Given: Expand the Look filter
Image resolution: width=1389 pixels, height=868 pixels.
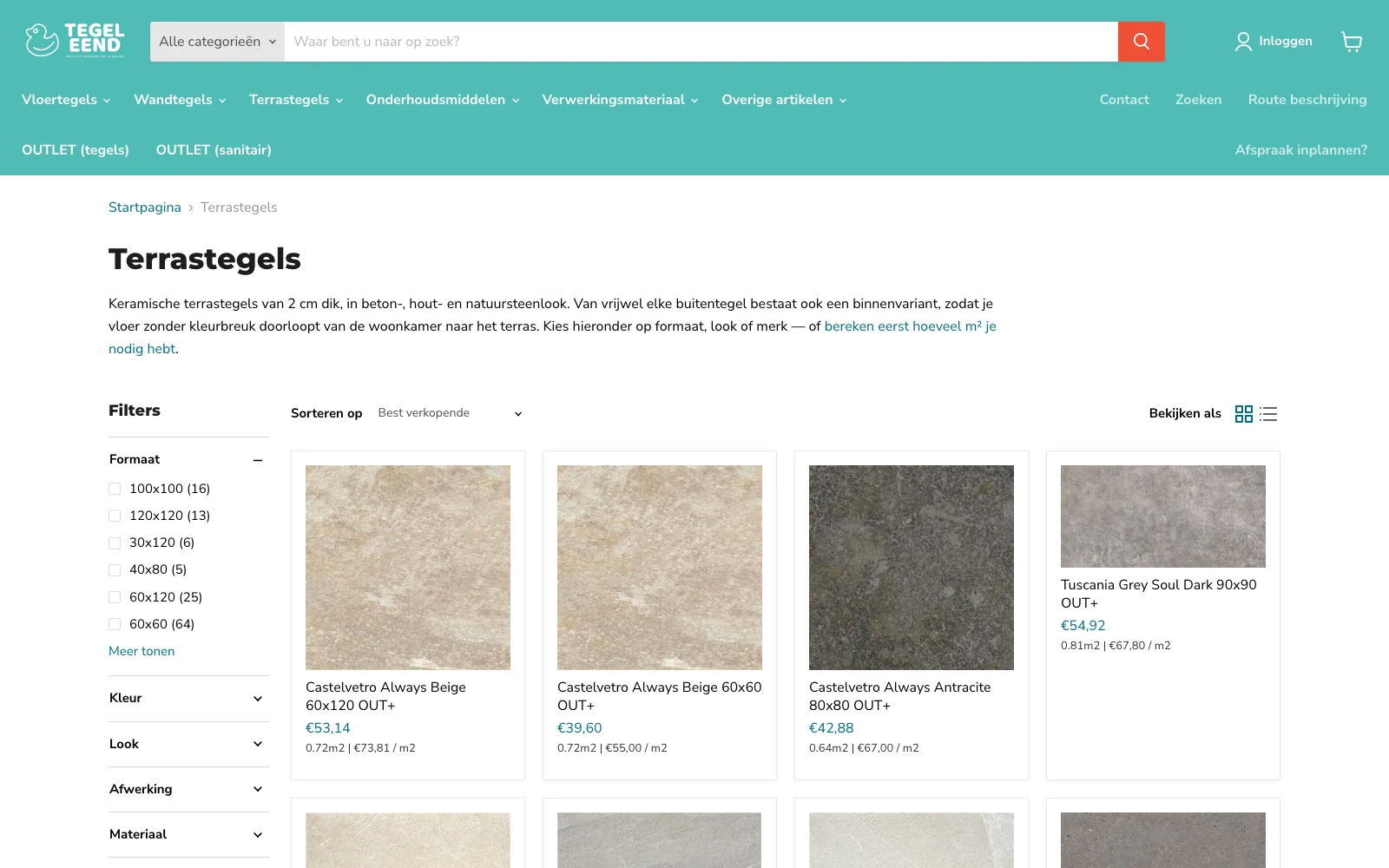Looking at the screenshot, I should pyautogui.click(x=188, y=744).
